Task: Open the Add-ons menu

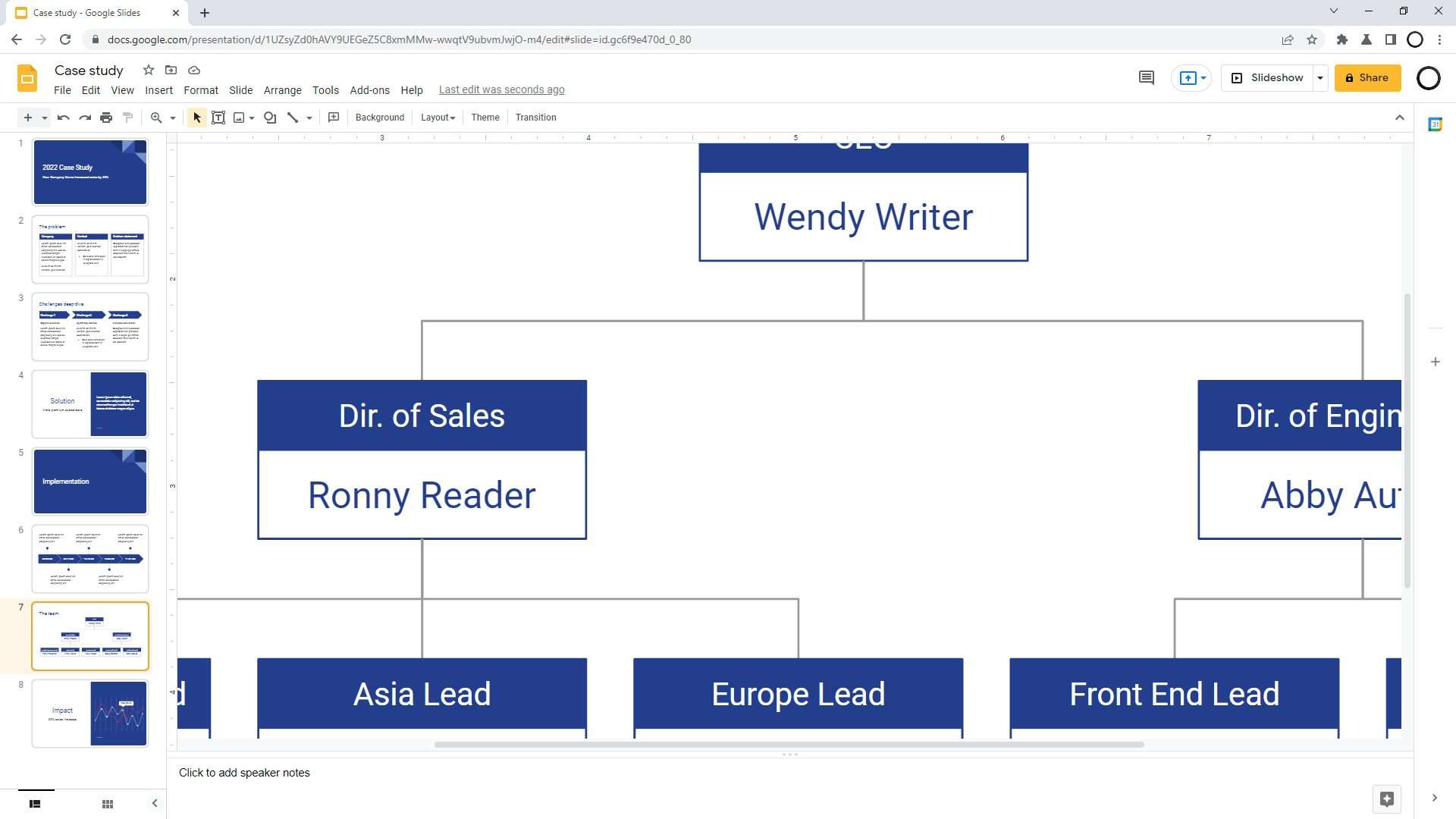Action: (x=370, y=90)
